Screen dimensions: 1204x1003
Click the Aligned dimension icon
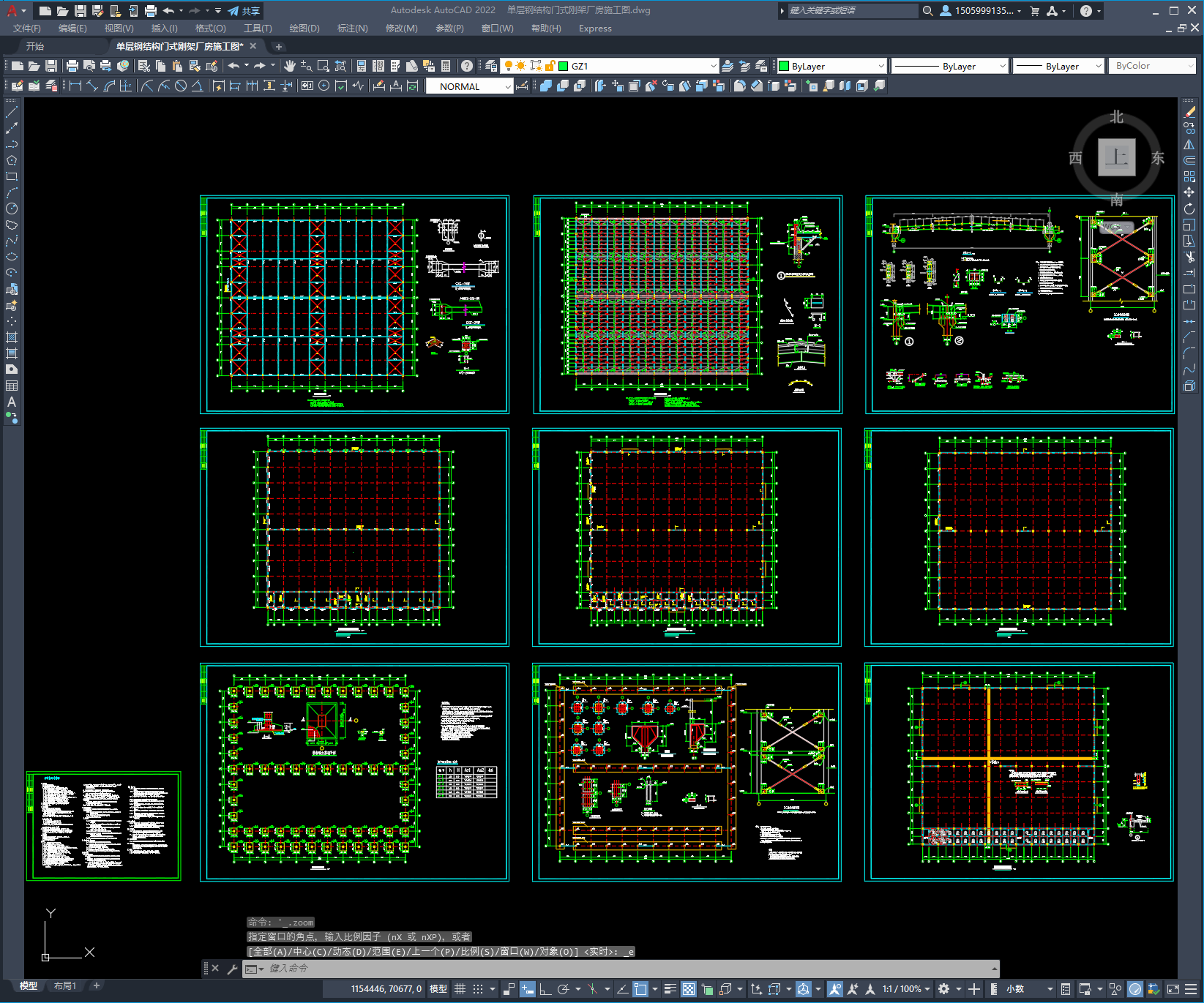point(92,86)
